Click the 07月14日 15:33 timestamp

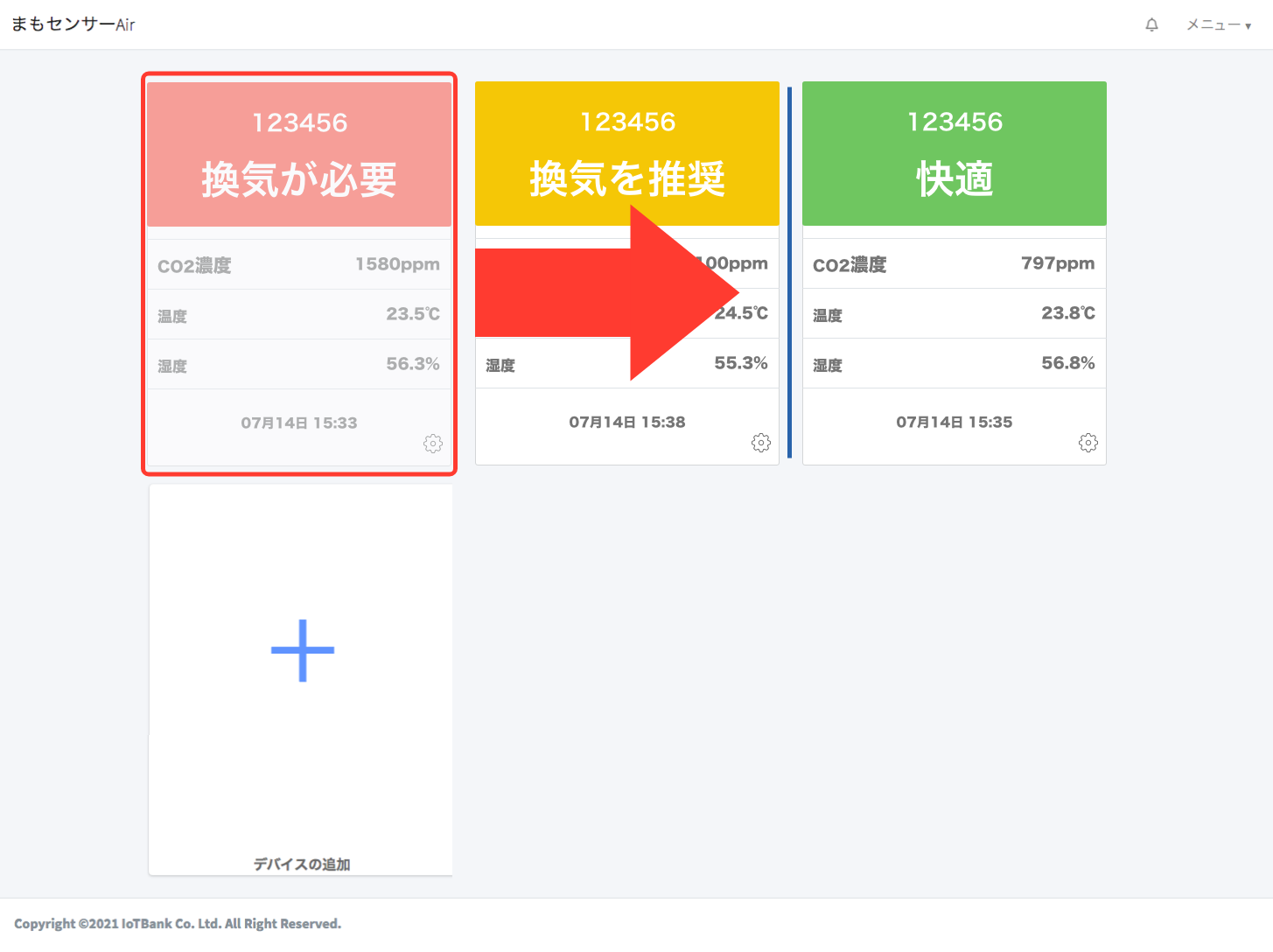299,423
